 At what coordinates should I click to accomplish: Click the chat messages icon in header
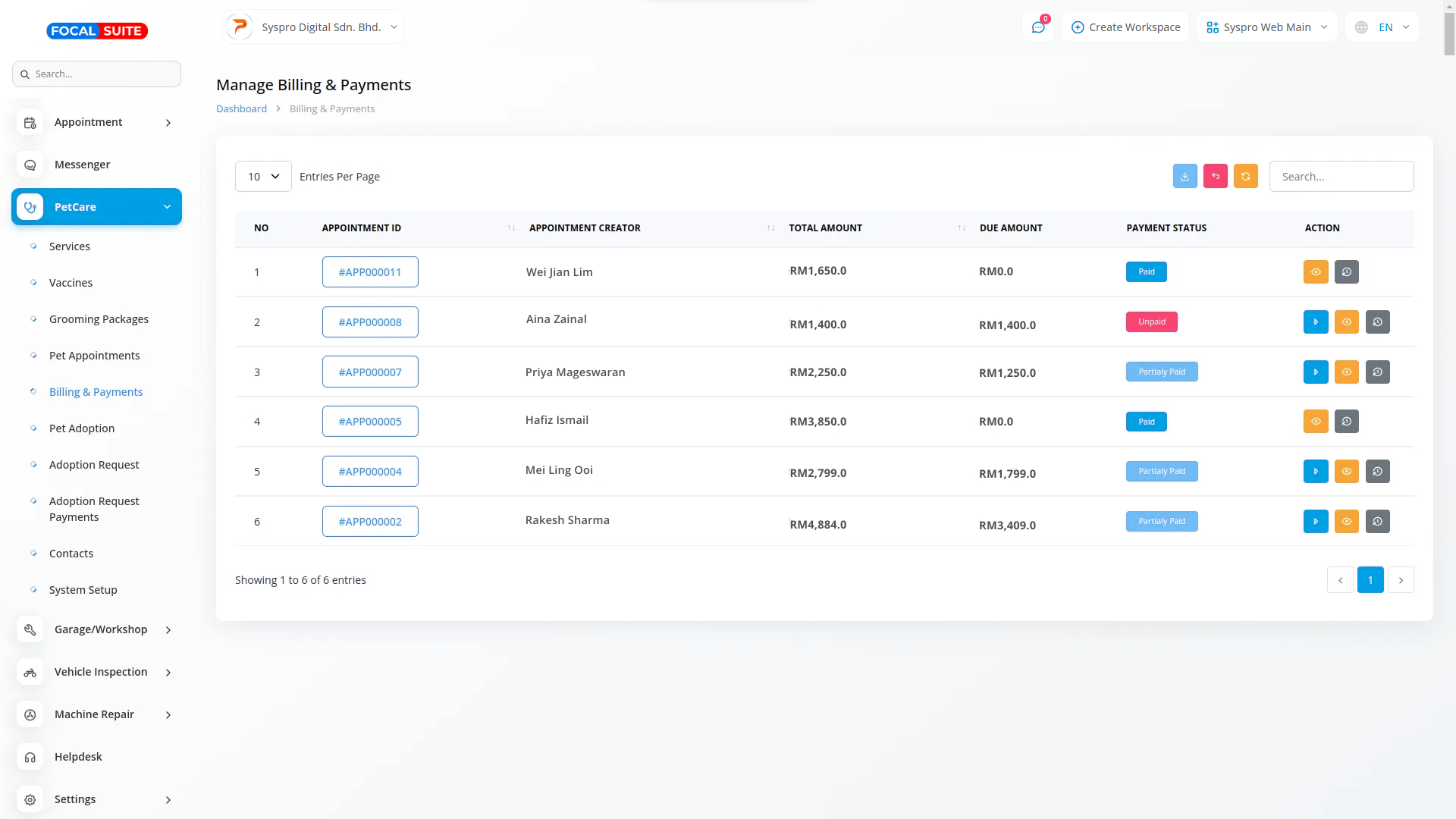click(1038, 27)
